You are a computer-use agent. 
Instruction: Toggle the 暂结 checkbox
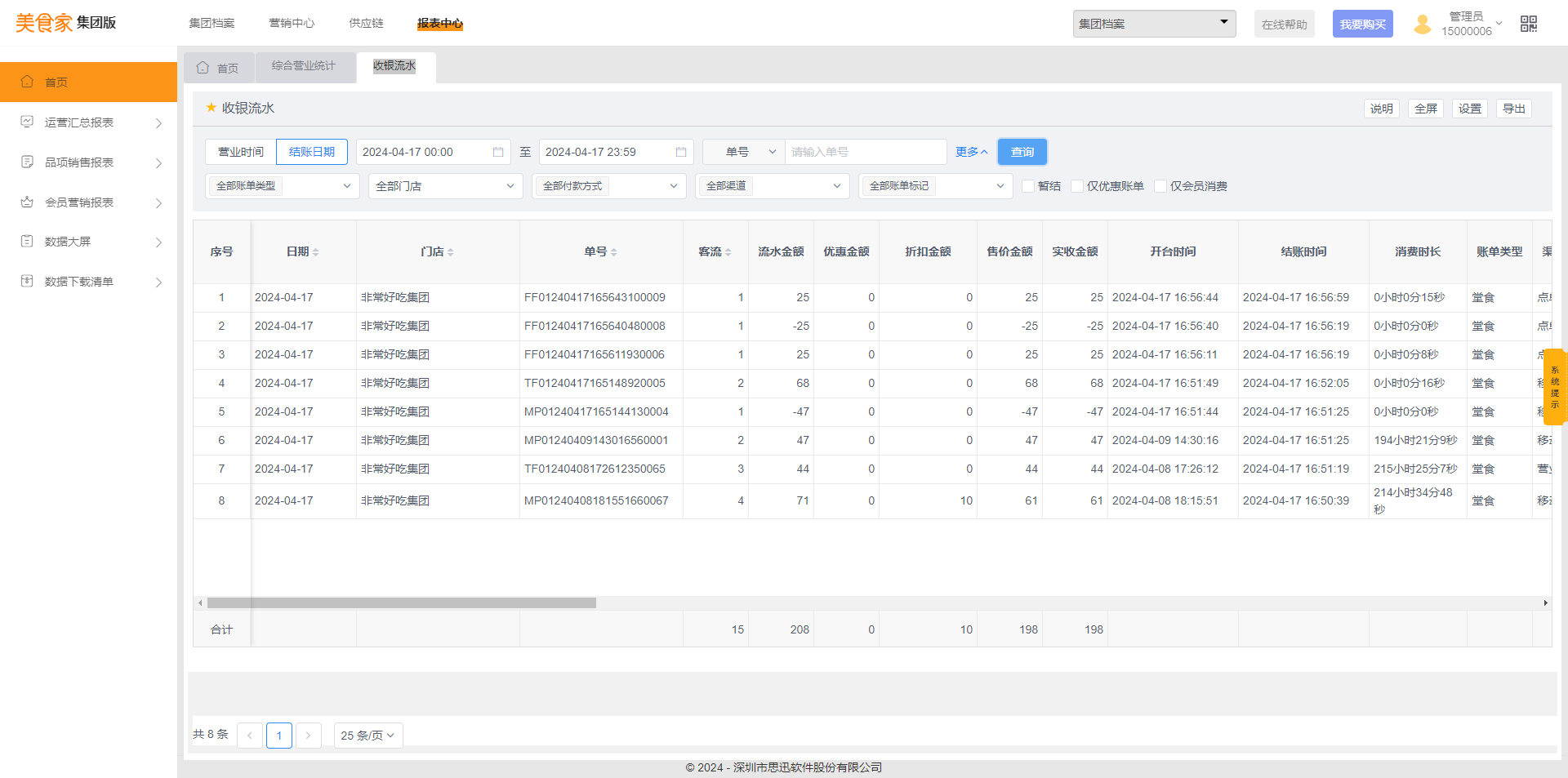pos(1028,186)
